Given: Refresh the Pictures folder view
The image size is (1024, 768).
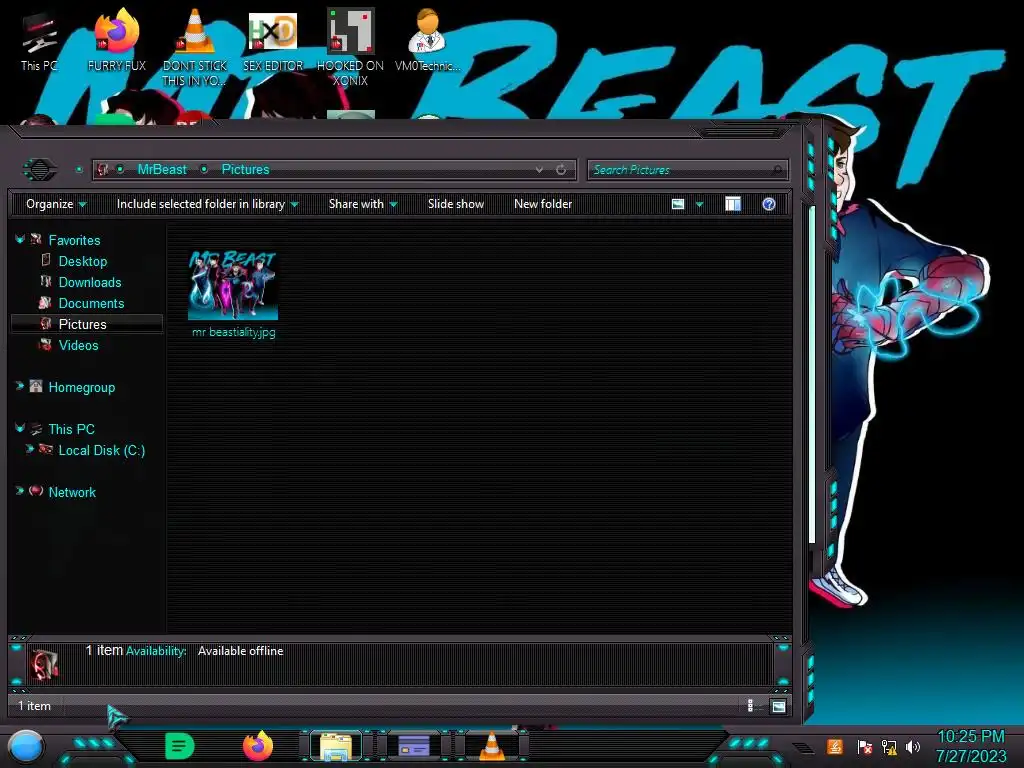Looking at the screenshot, I should point(561,170).
